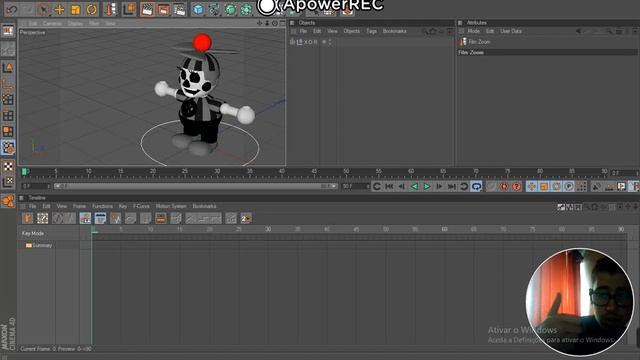Screen dimensions: 640x360
Task: Click Go to End playback button
Action: click(x=452, y=187)
